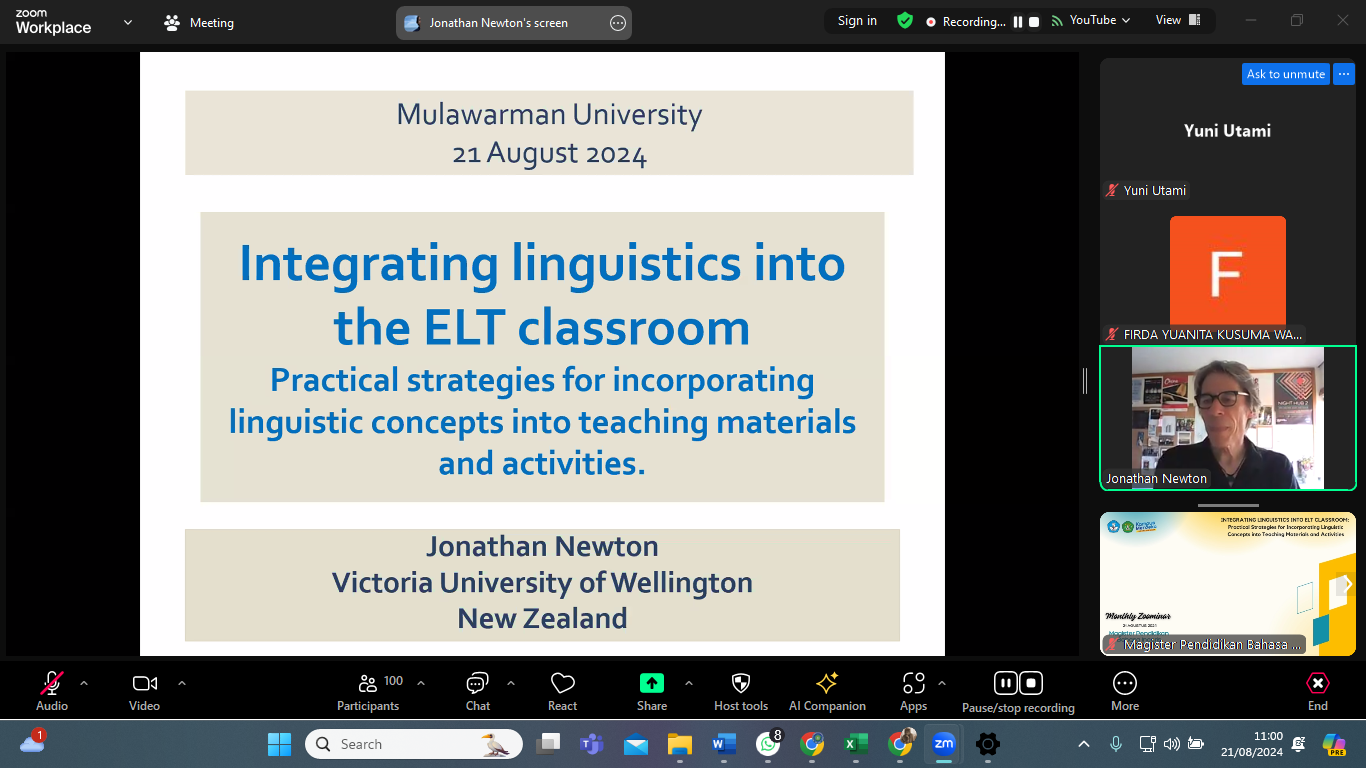
Task: Click the Ask to unmute button
Action: point(1285,74)
